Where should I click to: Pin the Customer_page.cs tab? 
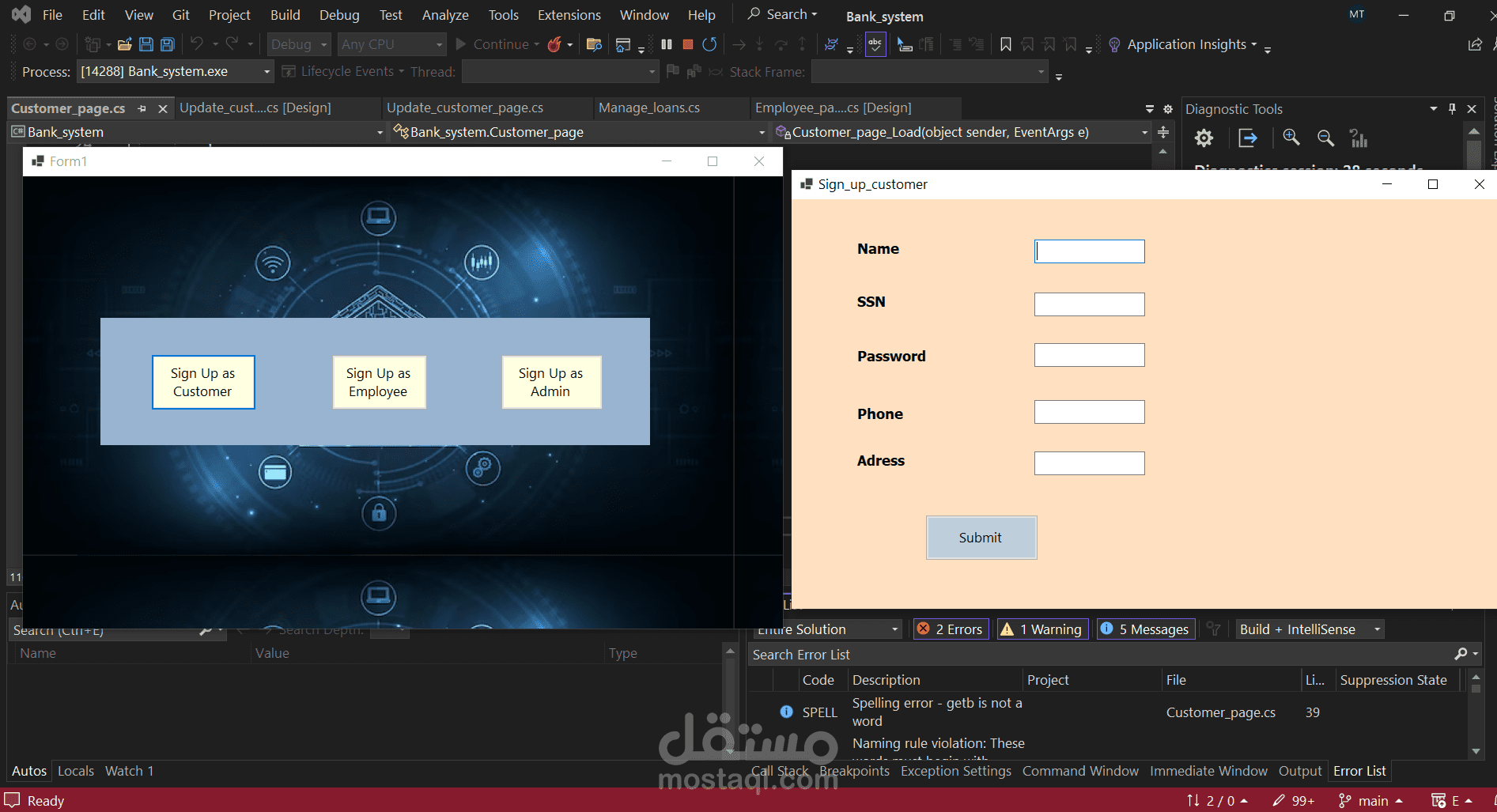tap(142, 108)
